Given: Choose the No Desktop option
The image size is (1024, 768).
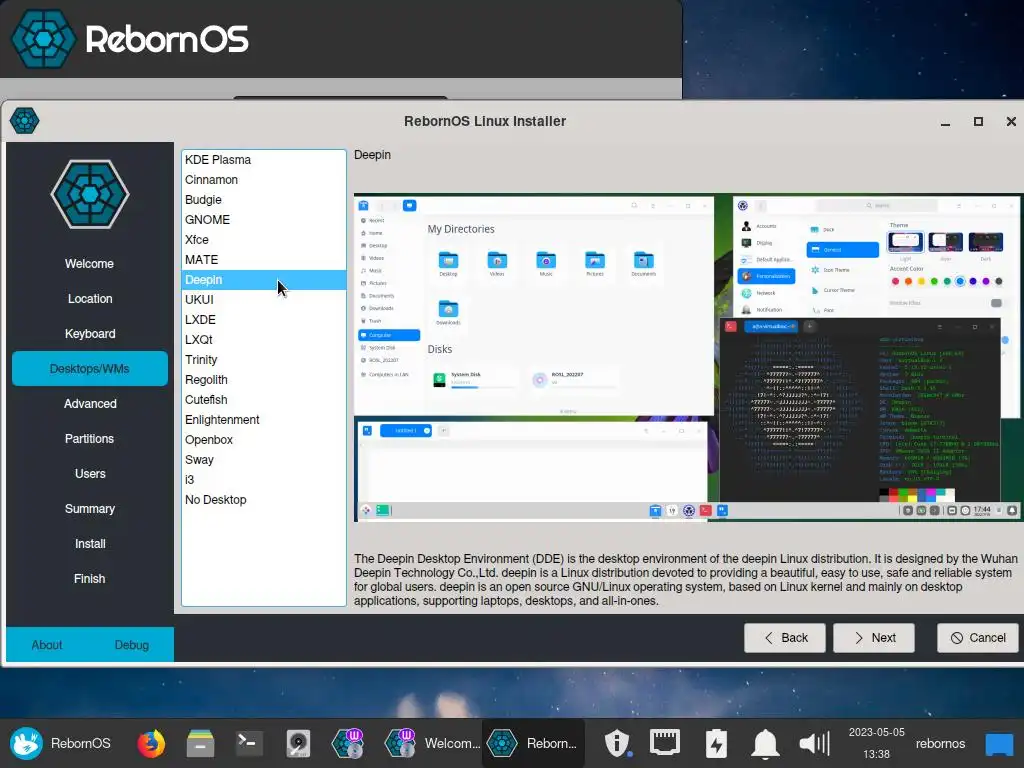Looking at the screenshot, I should point(264,500).
